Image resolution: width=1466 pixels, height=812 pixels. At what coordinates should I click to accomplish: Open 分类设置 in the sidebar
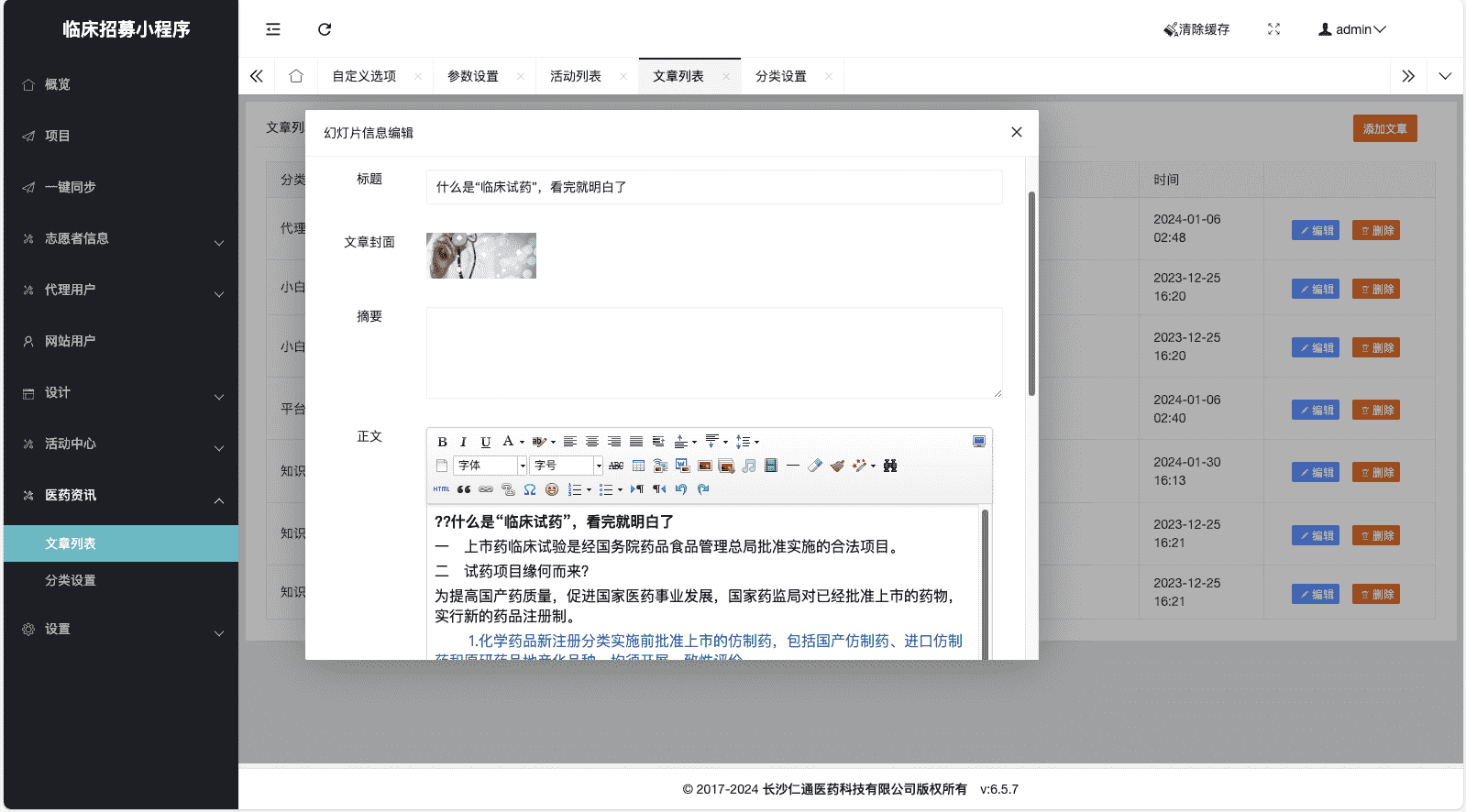coord(71,580)
